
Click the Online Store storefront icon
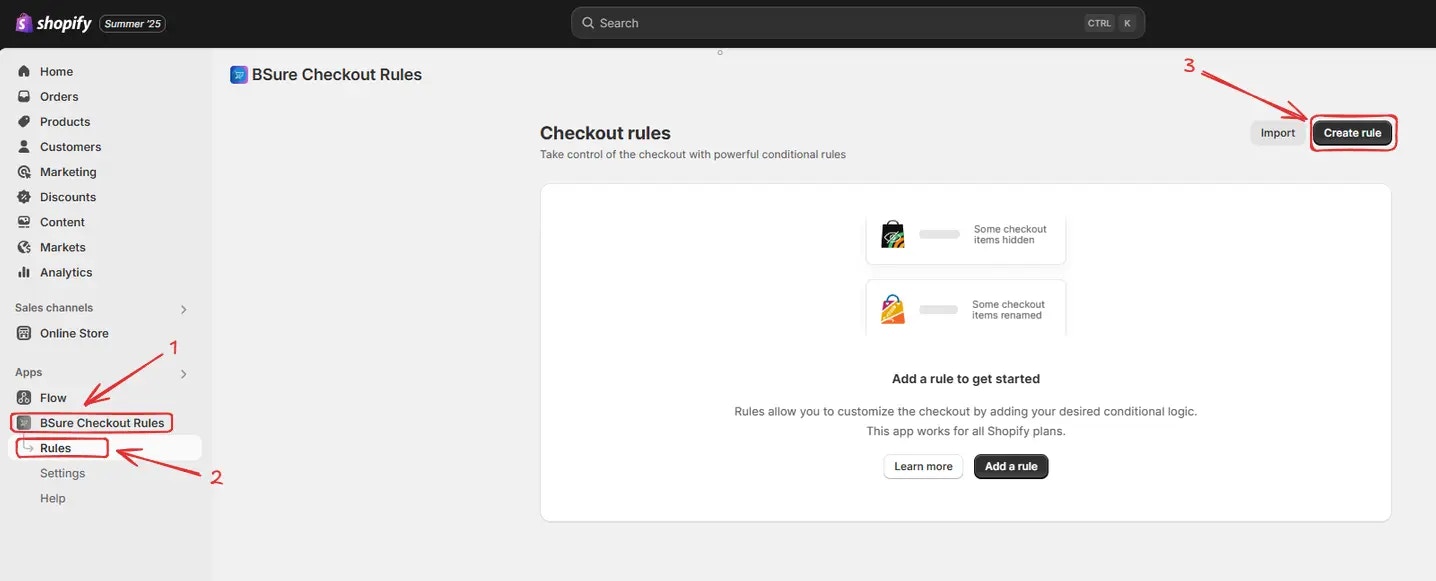(x=24, y=333)
